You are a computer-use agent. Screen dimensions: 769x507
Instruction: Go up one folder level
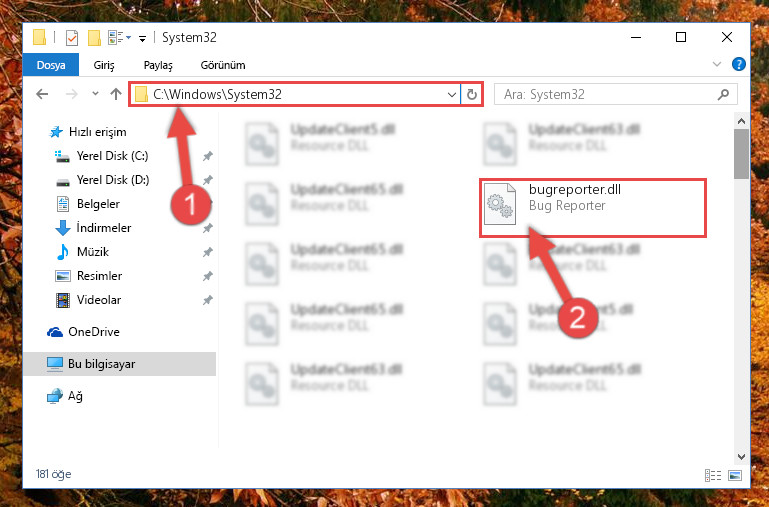tap(116, 94)
